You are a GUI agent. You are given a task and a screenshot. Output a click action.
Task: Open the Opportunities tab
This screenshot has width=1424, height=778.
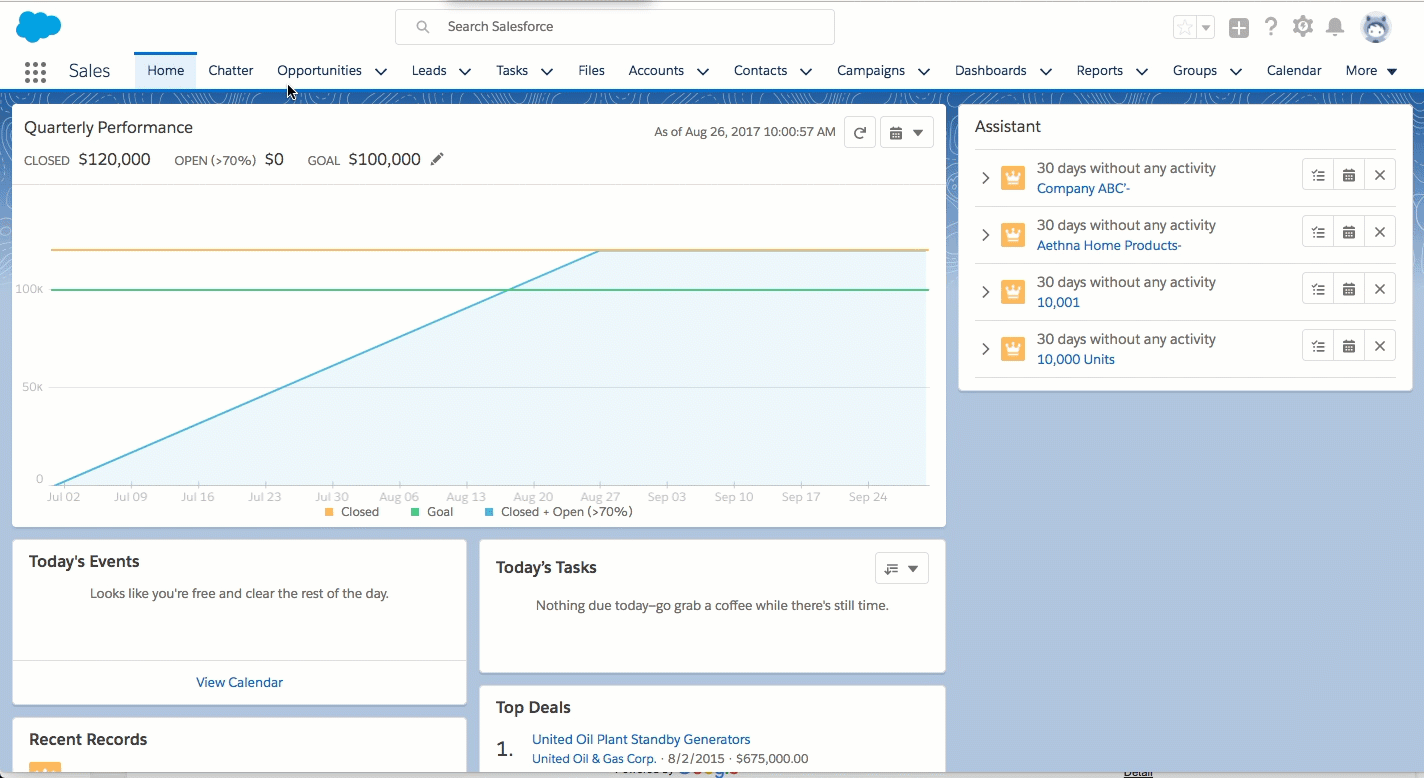[x=319, y=71]
